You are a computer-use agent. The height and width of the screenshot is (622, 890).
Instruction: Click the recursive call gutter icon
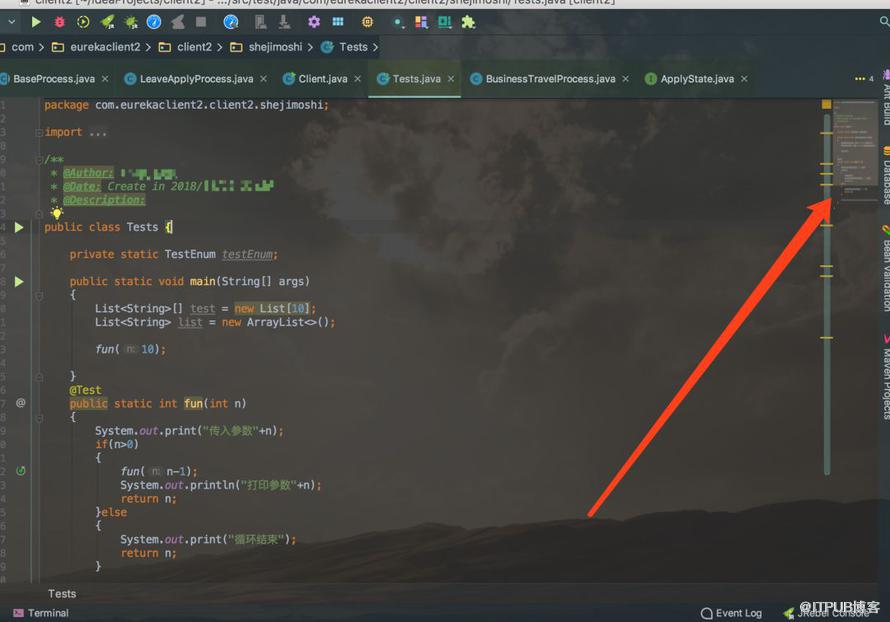coord(20,471)
